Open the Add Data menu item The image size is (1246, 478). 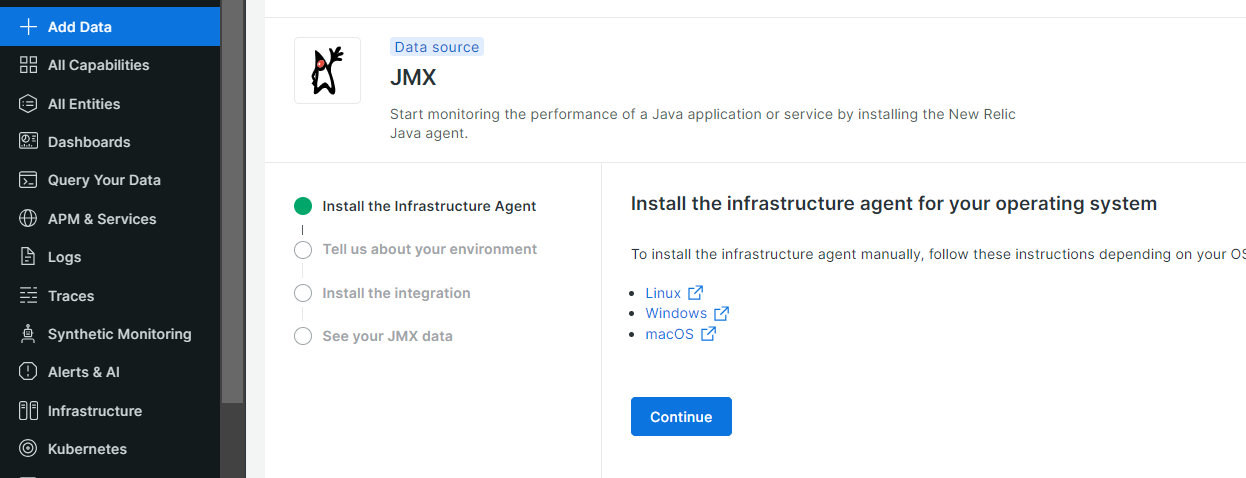[110, 27]
